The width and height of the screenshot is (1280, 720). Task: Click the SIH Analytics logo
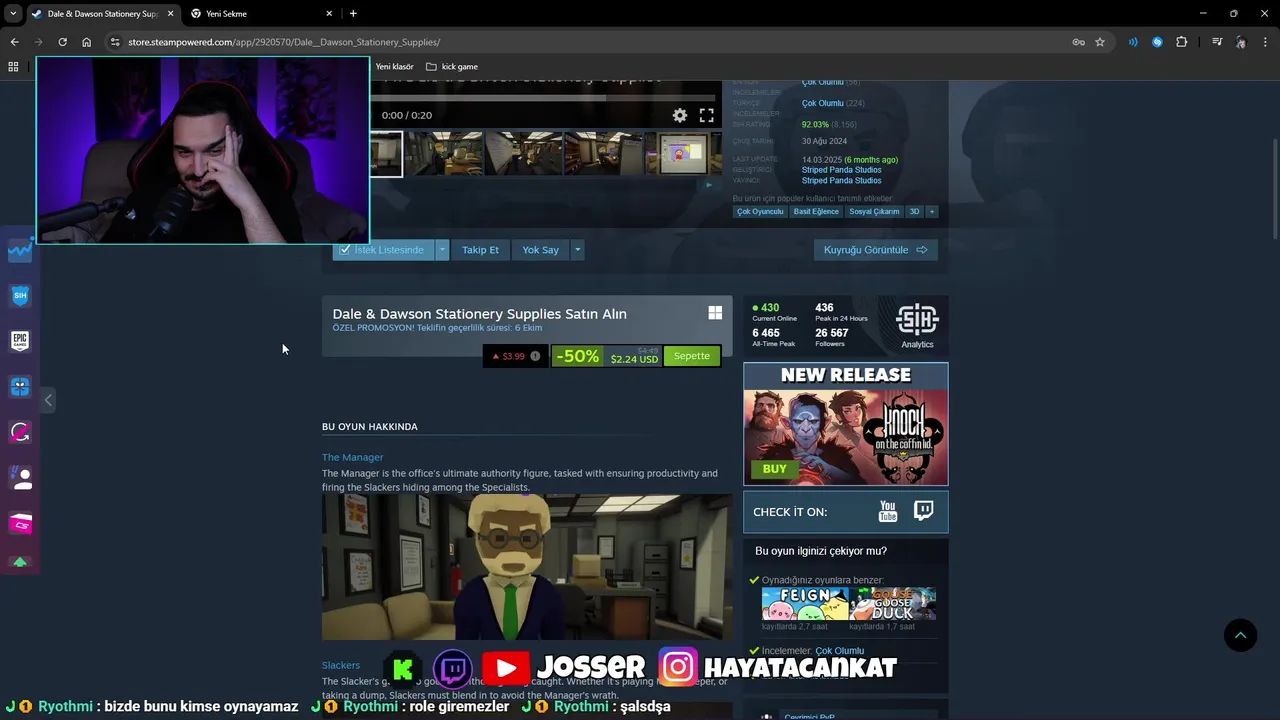pos(917,327)
